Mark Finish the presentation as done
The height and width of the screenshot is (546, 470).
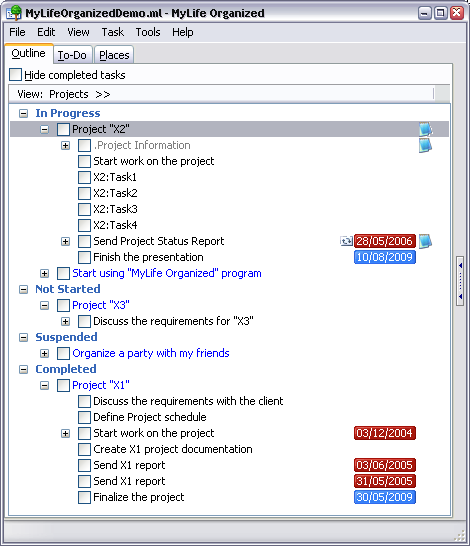tap(84, 257)
